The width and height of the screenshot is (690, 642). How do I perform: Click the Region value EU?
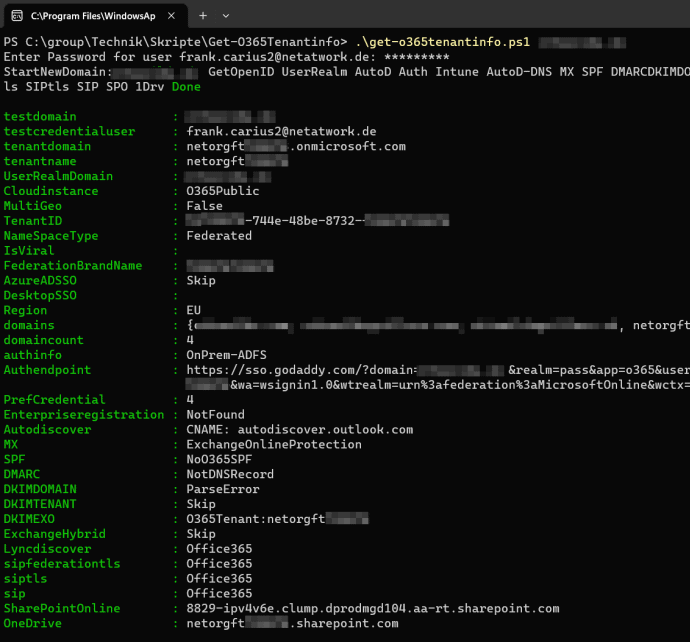point(194,310)
